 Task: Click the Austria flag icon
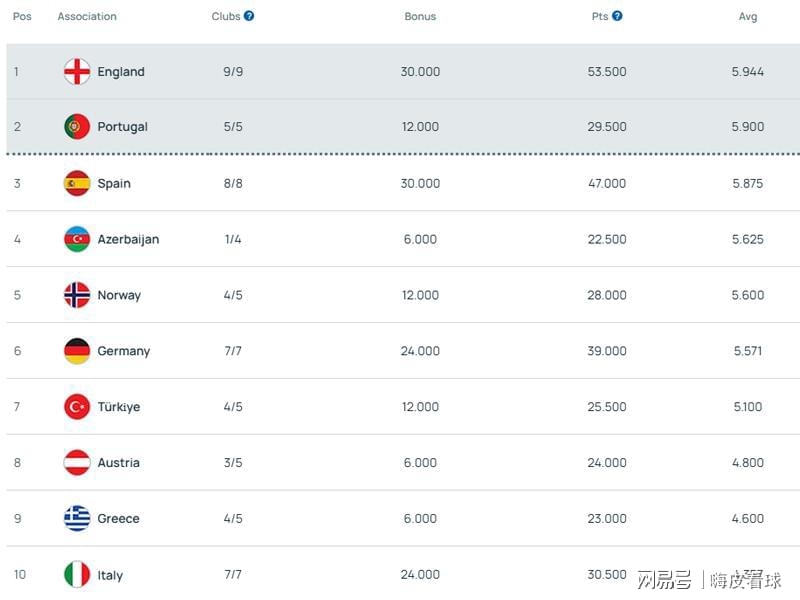[77, 463]
